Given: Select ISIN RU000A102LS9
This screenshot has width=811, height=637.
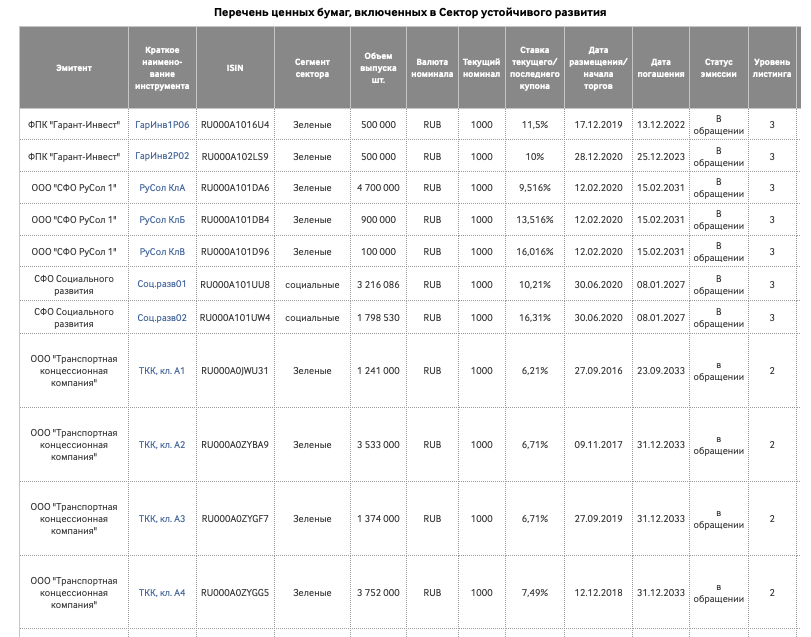Looking at the screenshot, I should pos(235,156).
